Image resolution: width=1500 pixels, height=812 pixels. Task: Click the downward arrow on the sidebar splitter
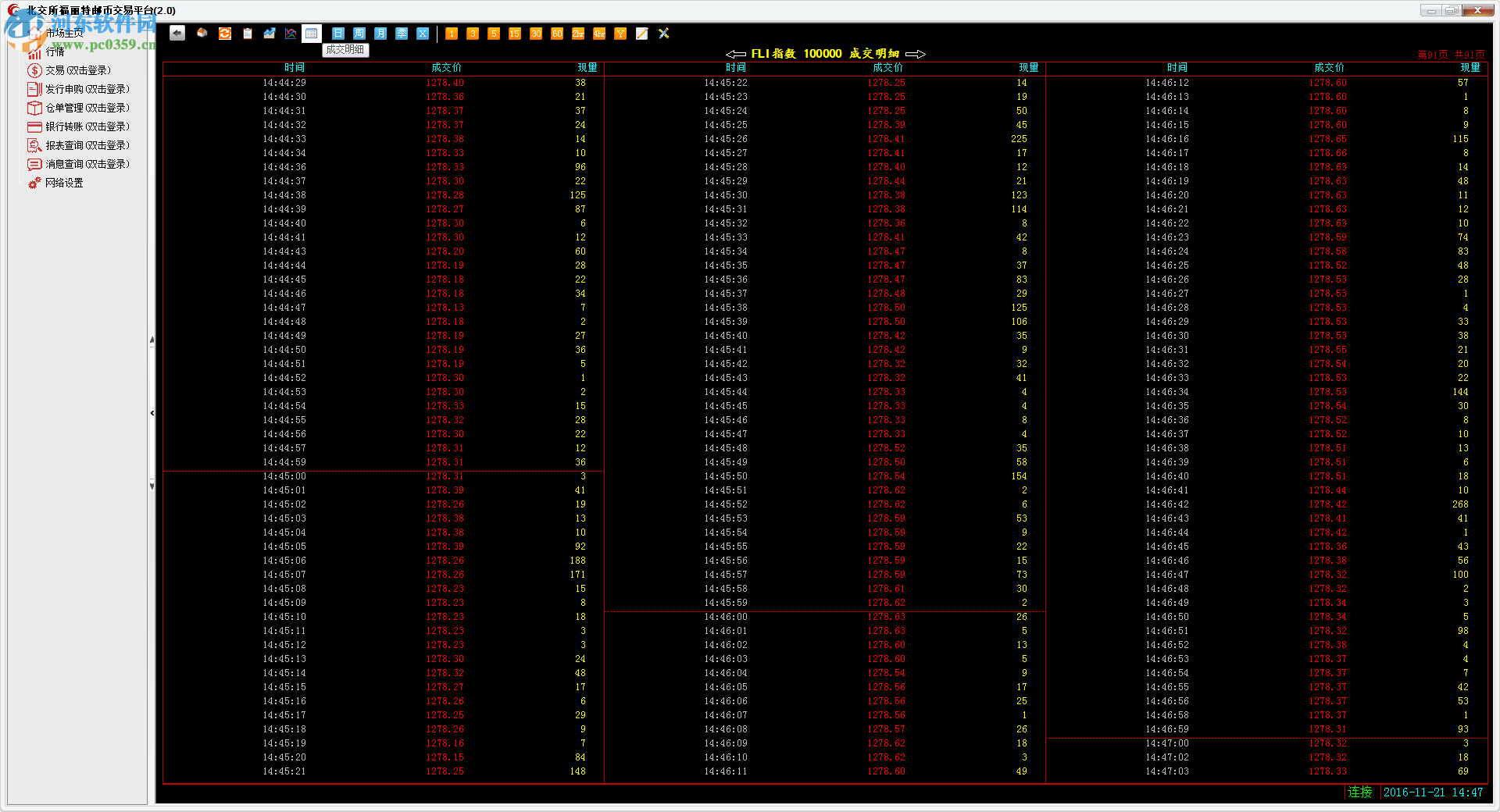pos(152,486)
